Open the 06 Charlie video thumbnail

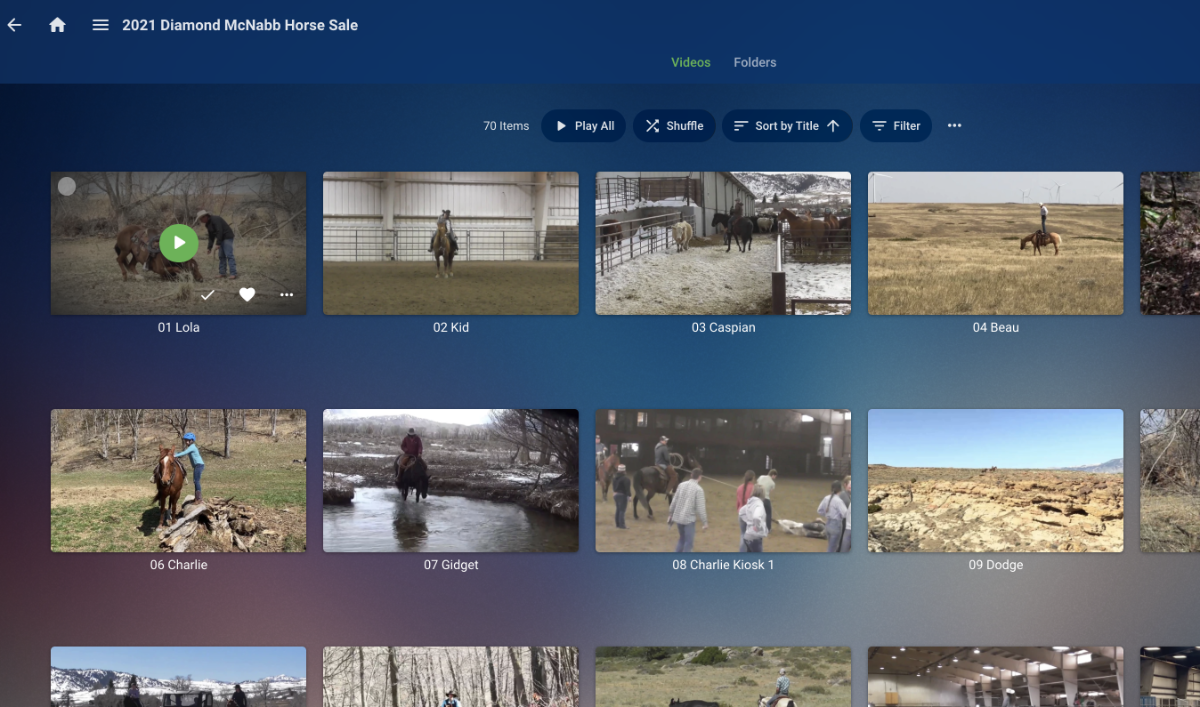179,480
